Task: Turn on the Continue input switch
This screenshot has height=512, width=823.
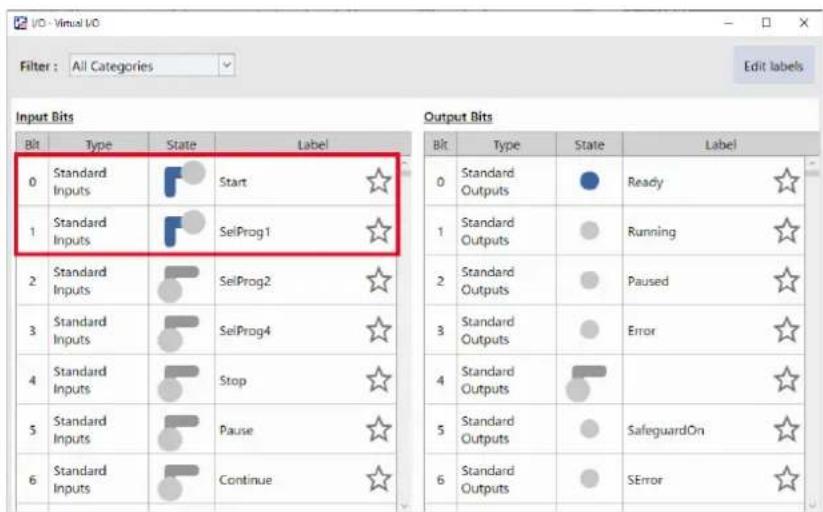Action: [178, 483]
